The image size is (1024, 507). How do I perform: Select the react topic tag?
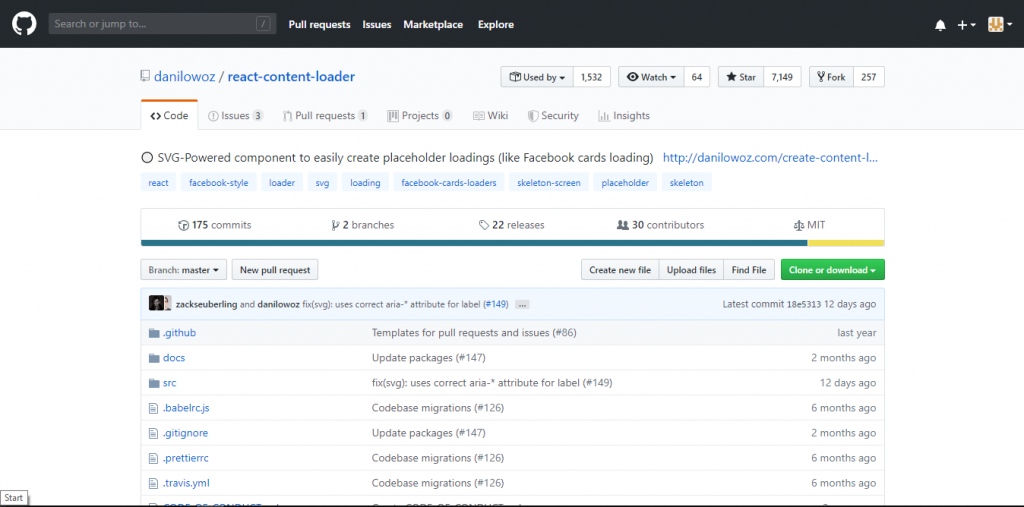[159, 183]
